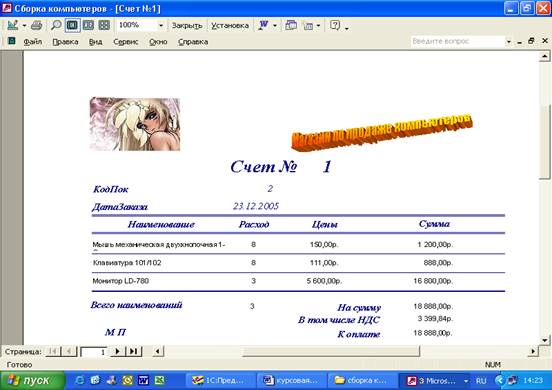
Task: Go to next report page arrow
Action: pos(117,351)
